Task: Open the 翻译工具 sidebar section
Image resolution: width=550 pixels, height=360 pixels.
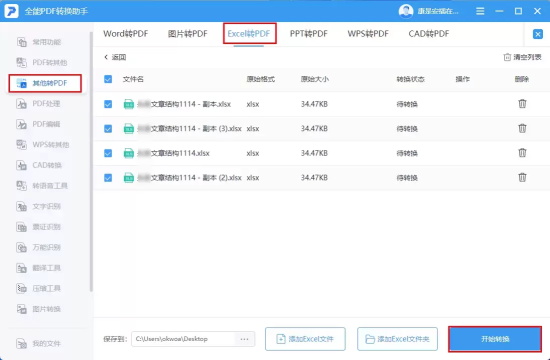Action: [x=39, y=268]
